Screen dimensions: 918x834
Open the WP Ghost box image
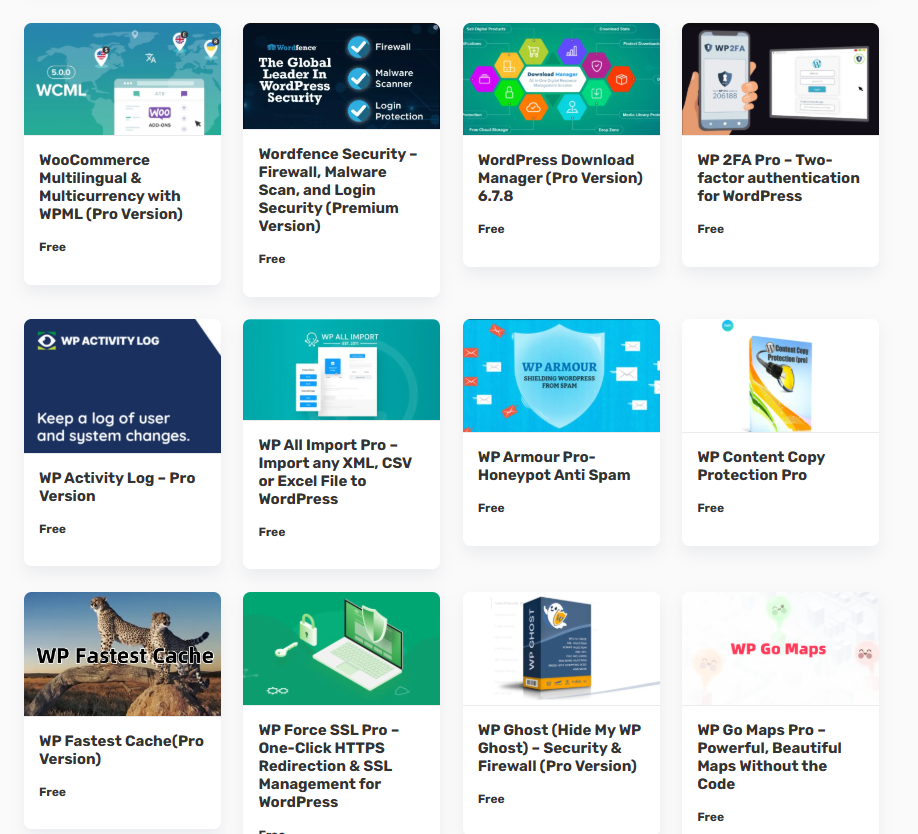[561, 648]
